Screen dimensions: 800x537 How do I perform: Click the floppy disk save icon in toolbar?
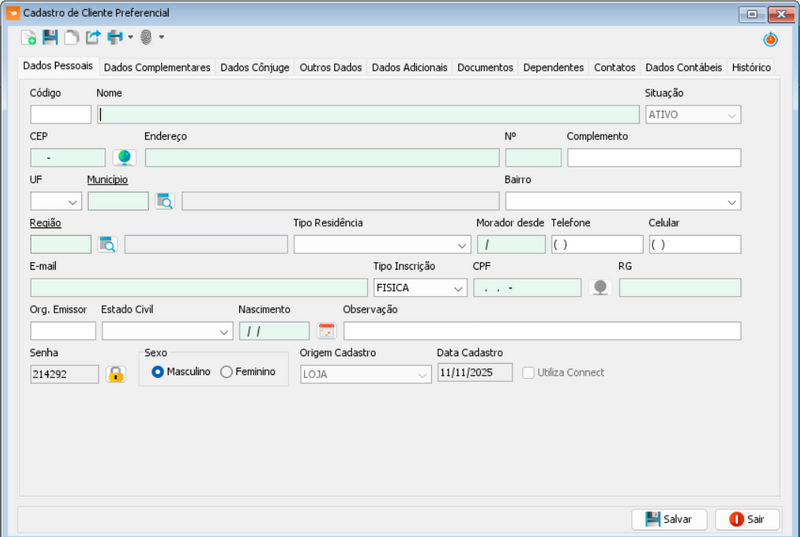(50, 38)
